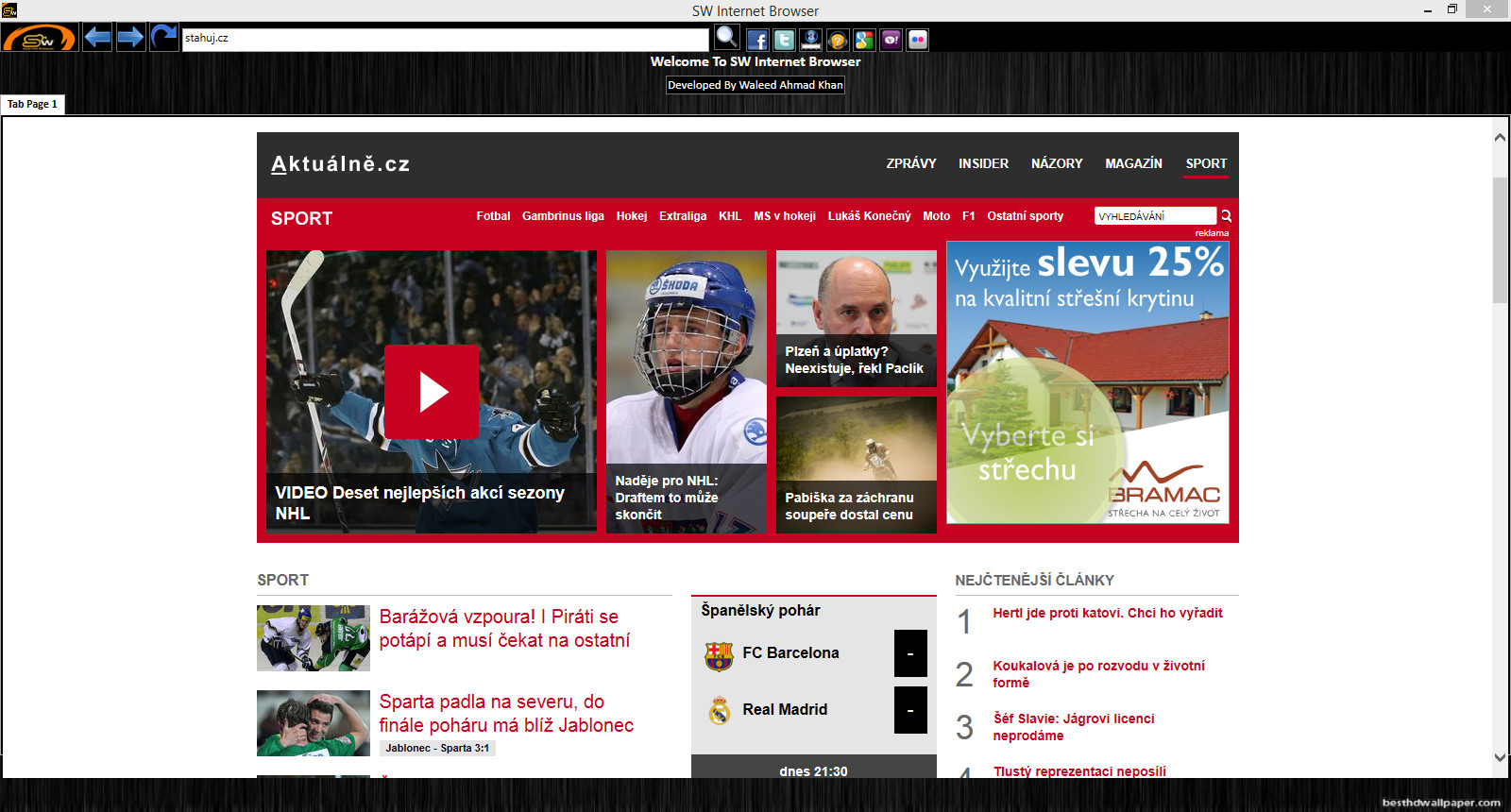
Task: Open the F1 subcategory
Action: tap(969, 216)
